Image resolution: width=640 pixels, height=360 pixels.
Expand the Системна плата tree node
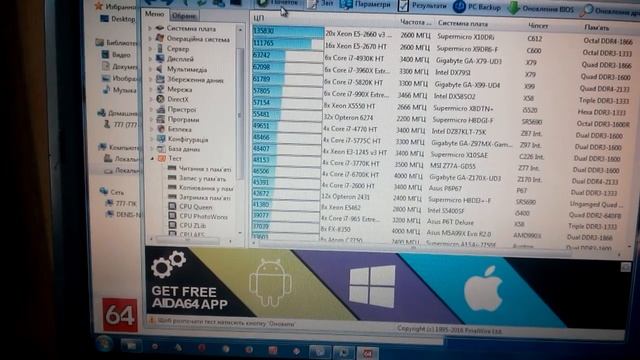[x=150, y=29]
